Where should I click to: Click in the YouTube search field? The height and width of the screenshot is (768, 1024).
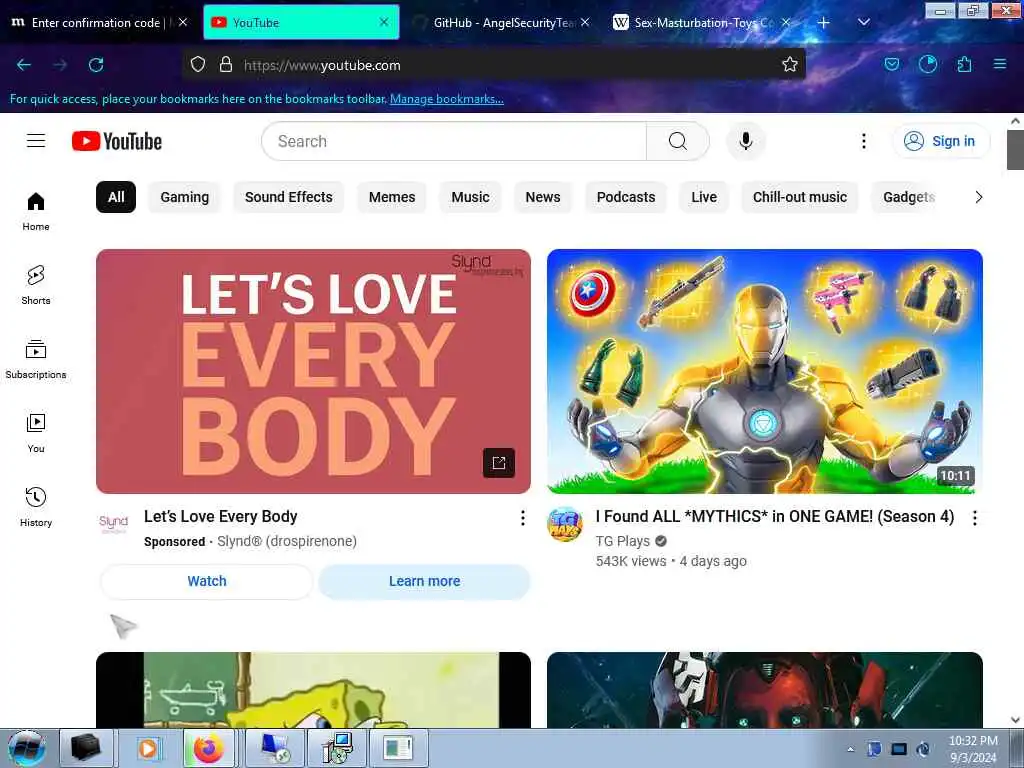point(454,141)
